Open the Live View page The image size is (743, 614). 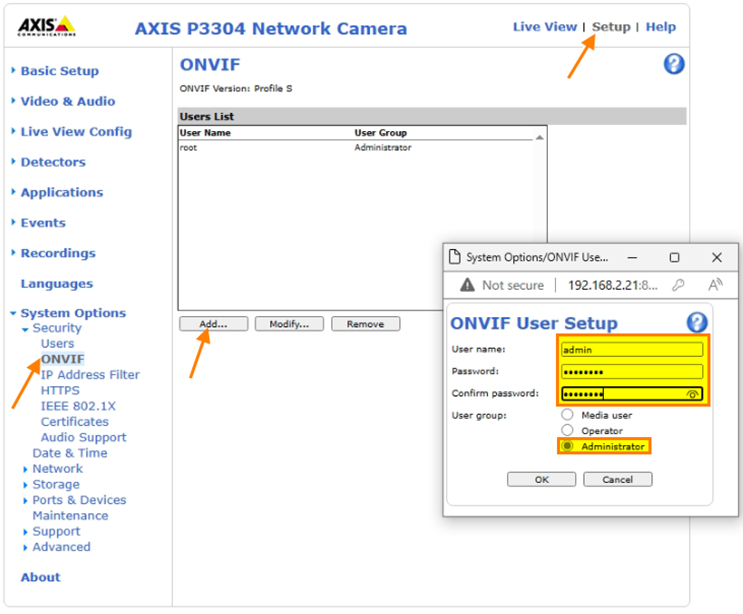[545, 27]
